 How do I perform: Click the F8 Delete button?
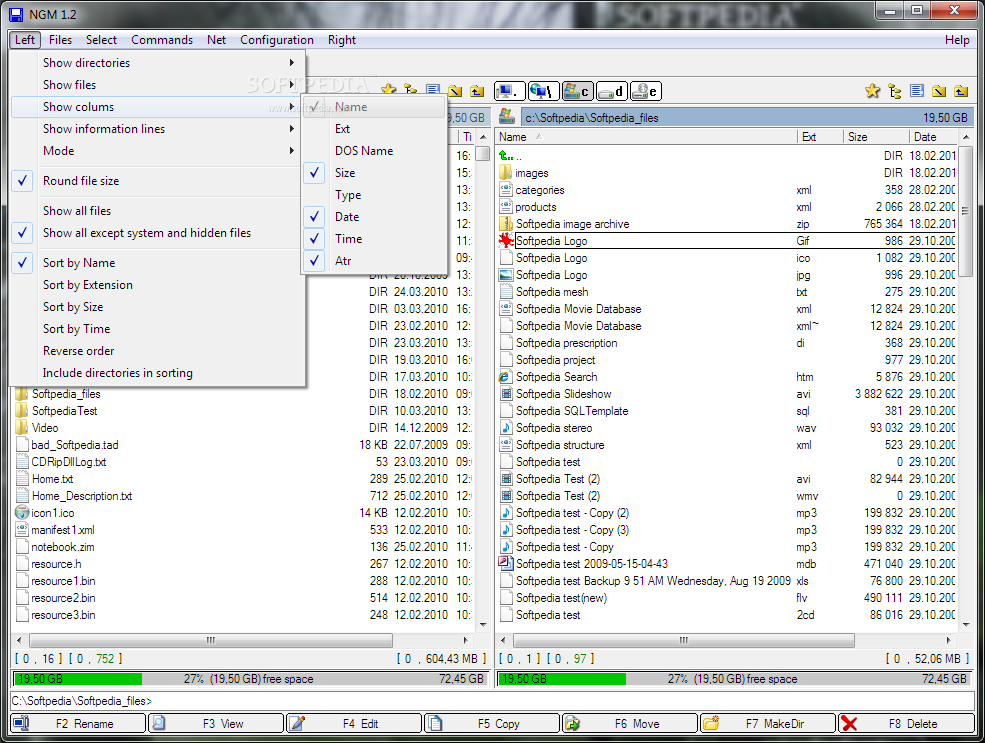(x=906, y=724)
